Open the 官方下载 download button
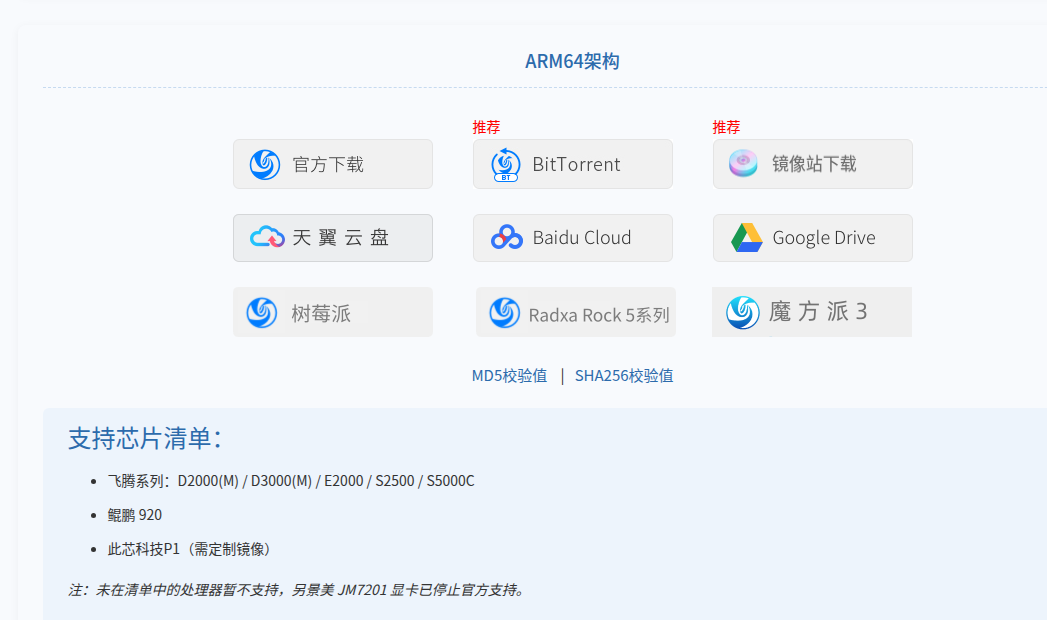 point(333,164)
